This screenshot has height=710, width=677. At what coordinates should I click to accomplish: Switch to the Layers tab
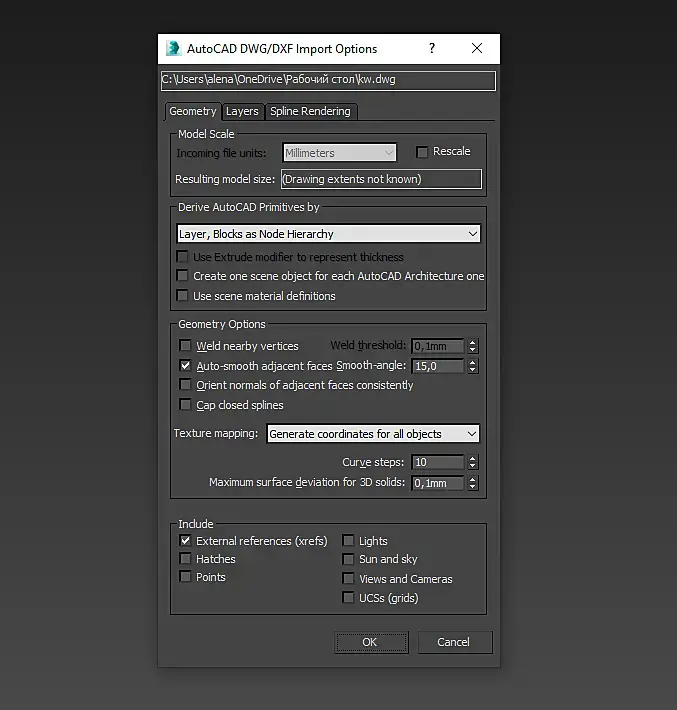pyautogui.click(x=242, y=111)
